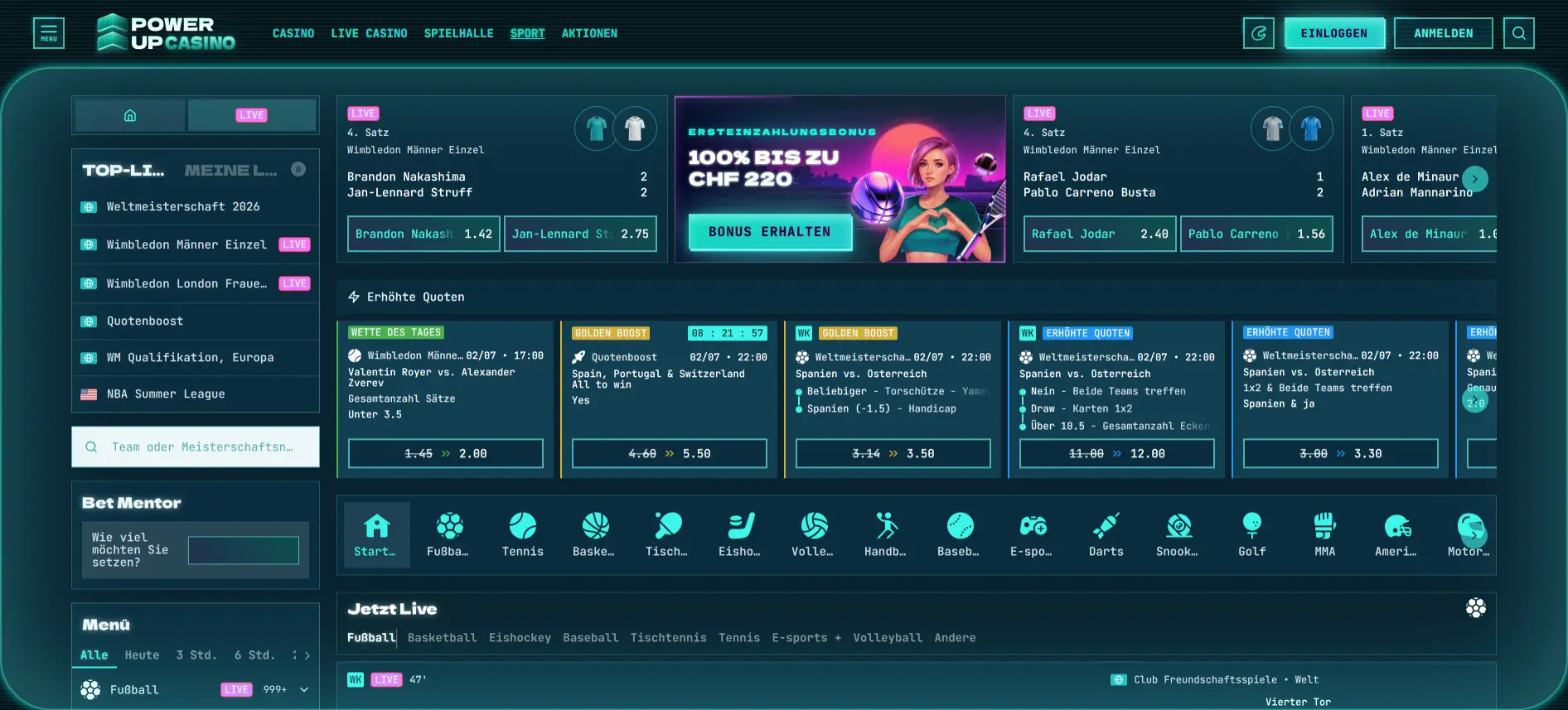Open the SPORT menu item
1568x710 pixels.
pyautogui.click(x=527, y=33)
